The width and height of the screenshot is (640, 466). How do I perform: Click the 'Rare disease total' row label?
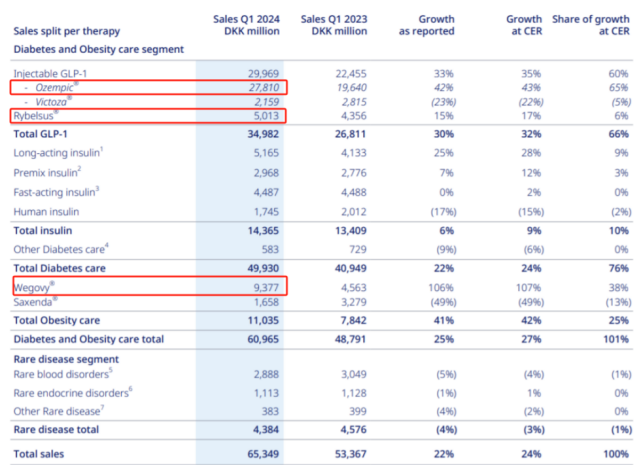point(56,430)
